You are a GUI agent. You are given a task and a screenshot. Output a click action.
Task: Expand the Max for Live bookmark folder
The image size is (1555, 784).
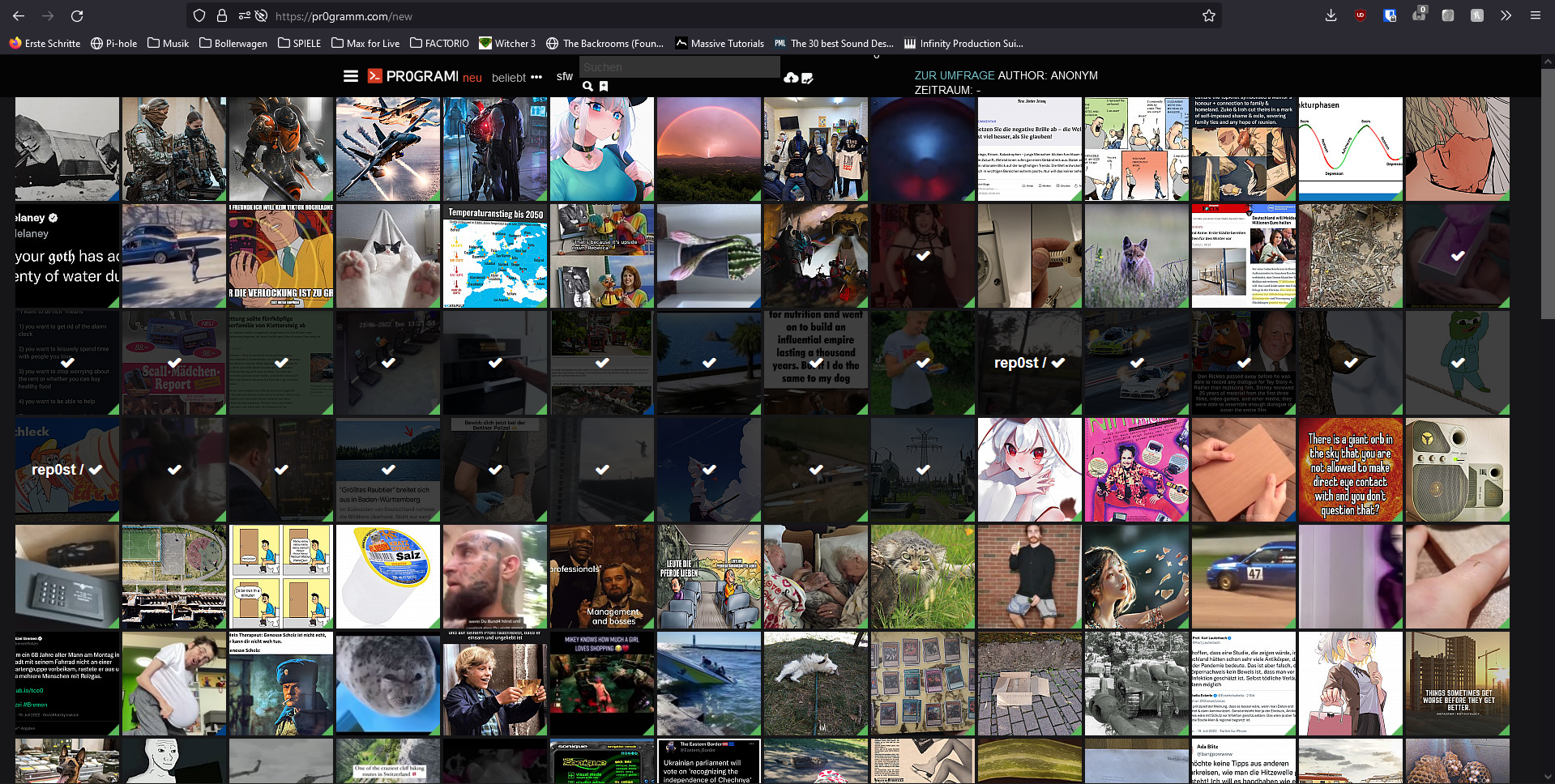365,43
